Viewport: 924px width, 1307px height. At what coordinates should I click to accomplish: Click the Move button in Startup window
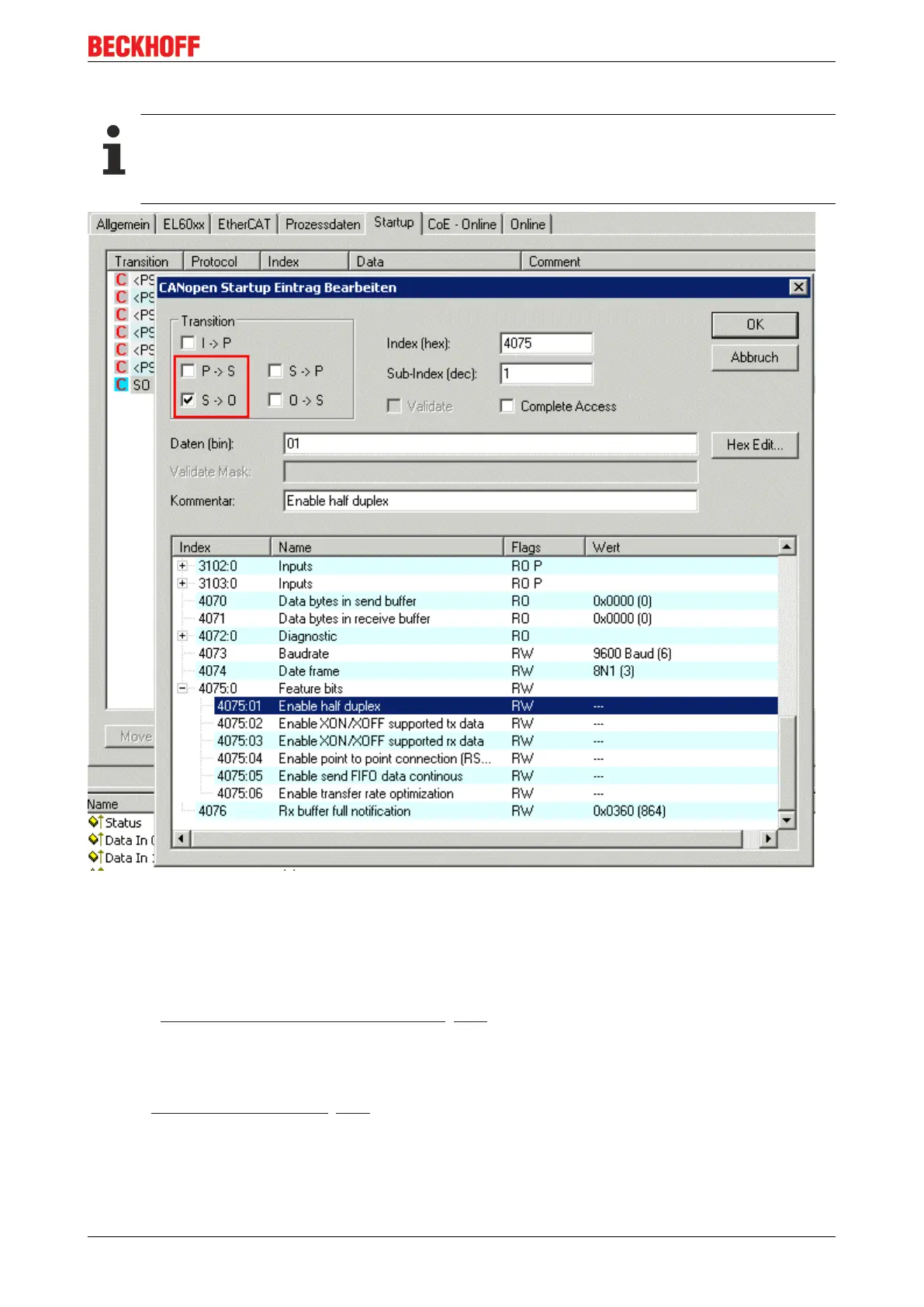tap(130, 736)
